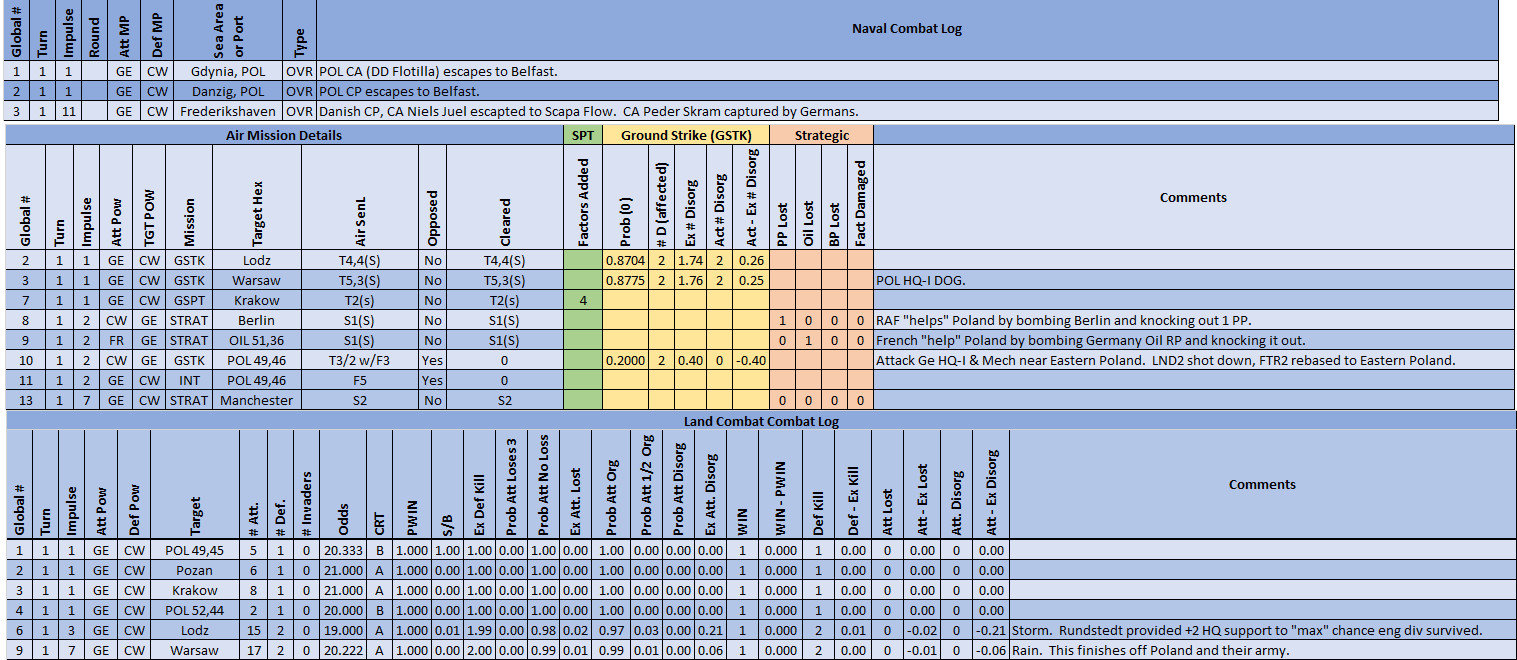
Task: Click the '-0.21' Att - Ex Disorg cell
Action: pos(990,630)
